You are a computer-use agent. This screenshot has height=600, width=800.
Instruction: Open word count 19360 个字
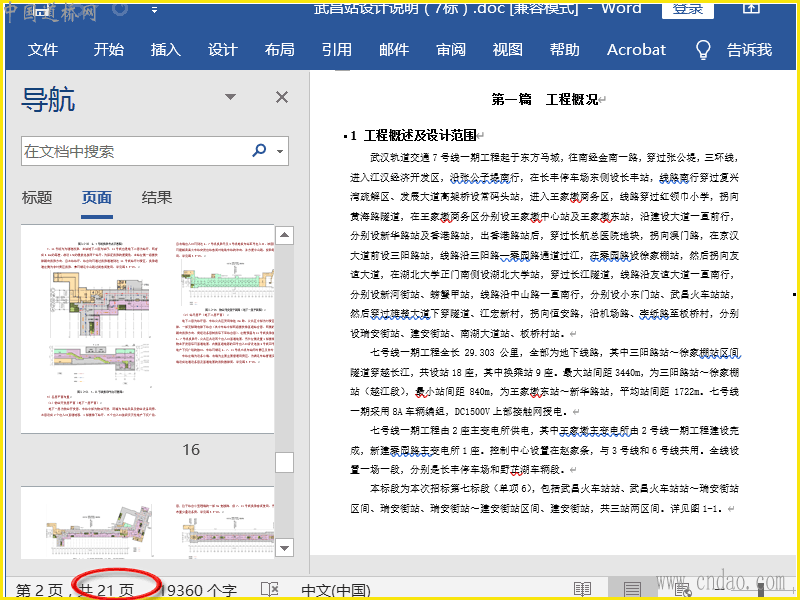tap(198, 591)
